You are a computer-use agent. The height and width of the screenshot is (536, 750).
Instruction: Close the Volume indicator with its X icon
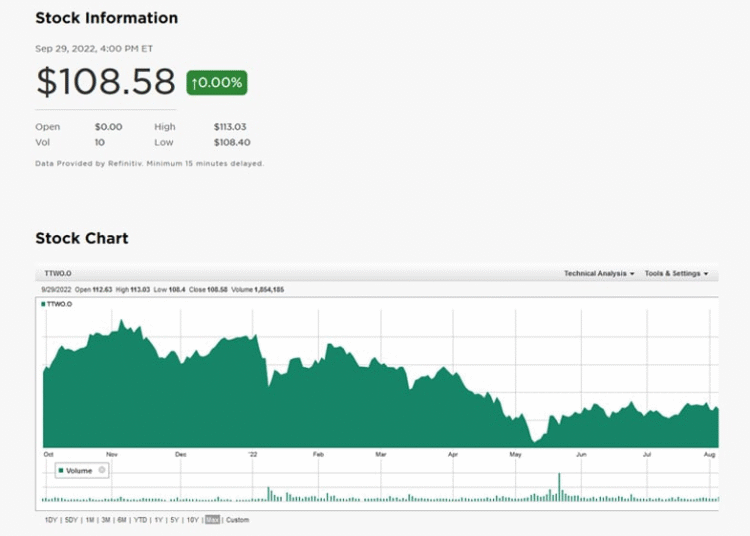102,470
